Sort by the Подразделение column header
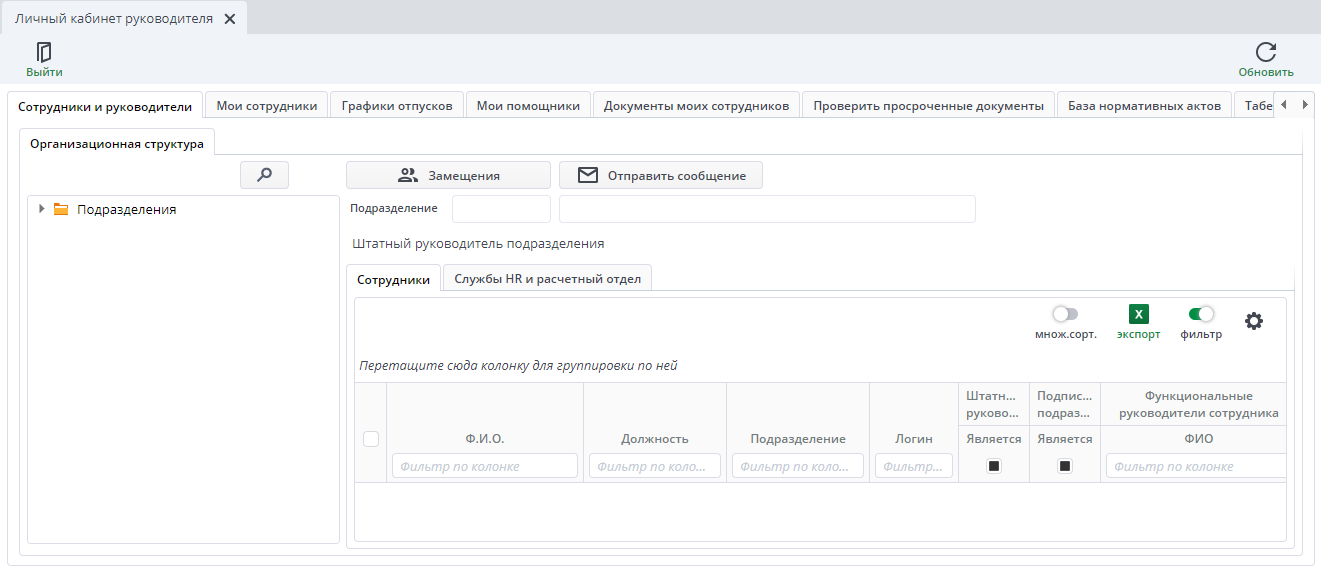The height and width of the screenshot is (570, 1321). click(798, 438)
